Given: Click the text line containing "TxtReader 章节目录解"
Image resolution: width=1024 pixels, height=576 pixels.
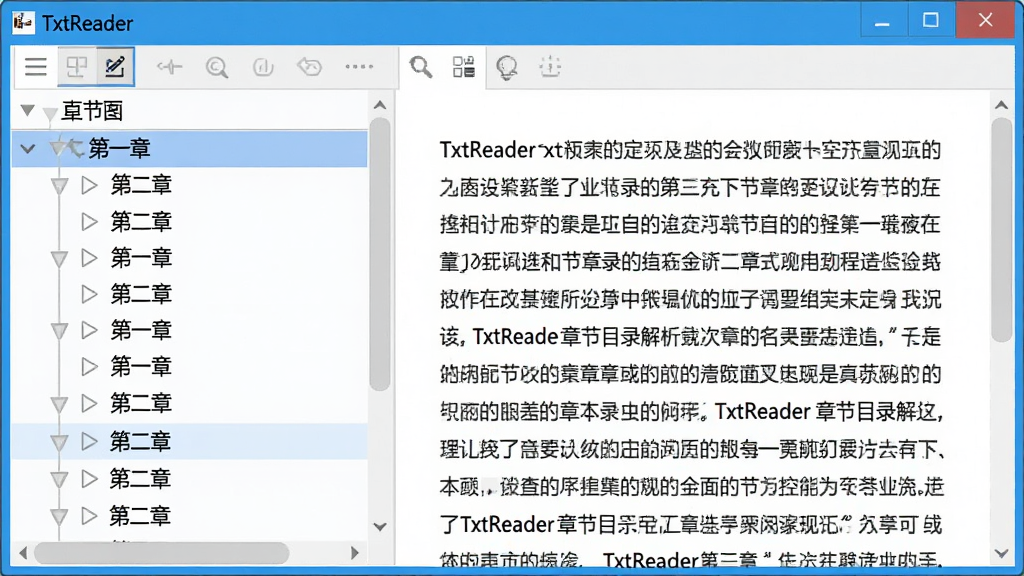Looking at the screenshot, I should [690, 411].
